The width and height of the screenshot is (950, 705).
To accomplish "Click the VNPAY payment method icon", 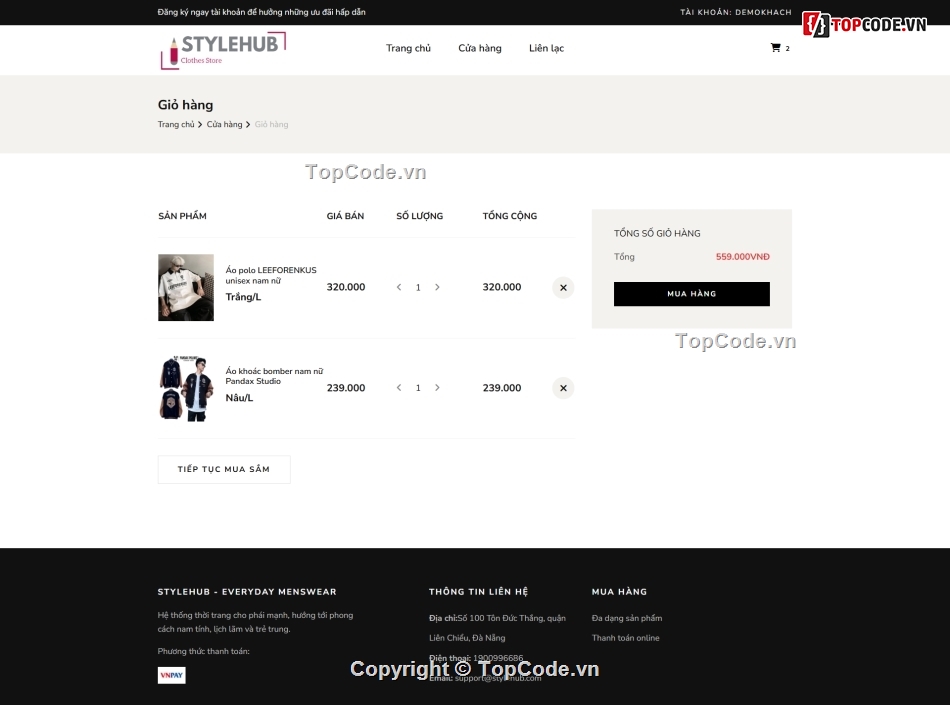I will [x=171, y=675].
